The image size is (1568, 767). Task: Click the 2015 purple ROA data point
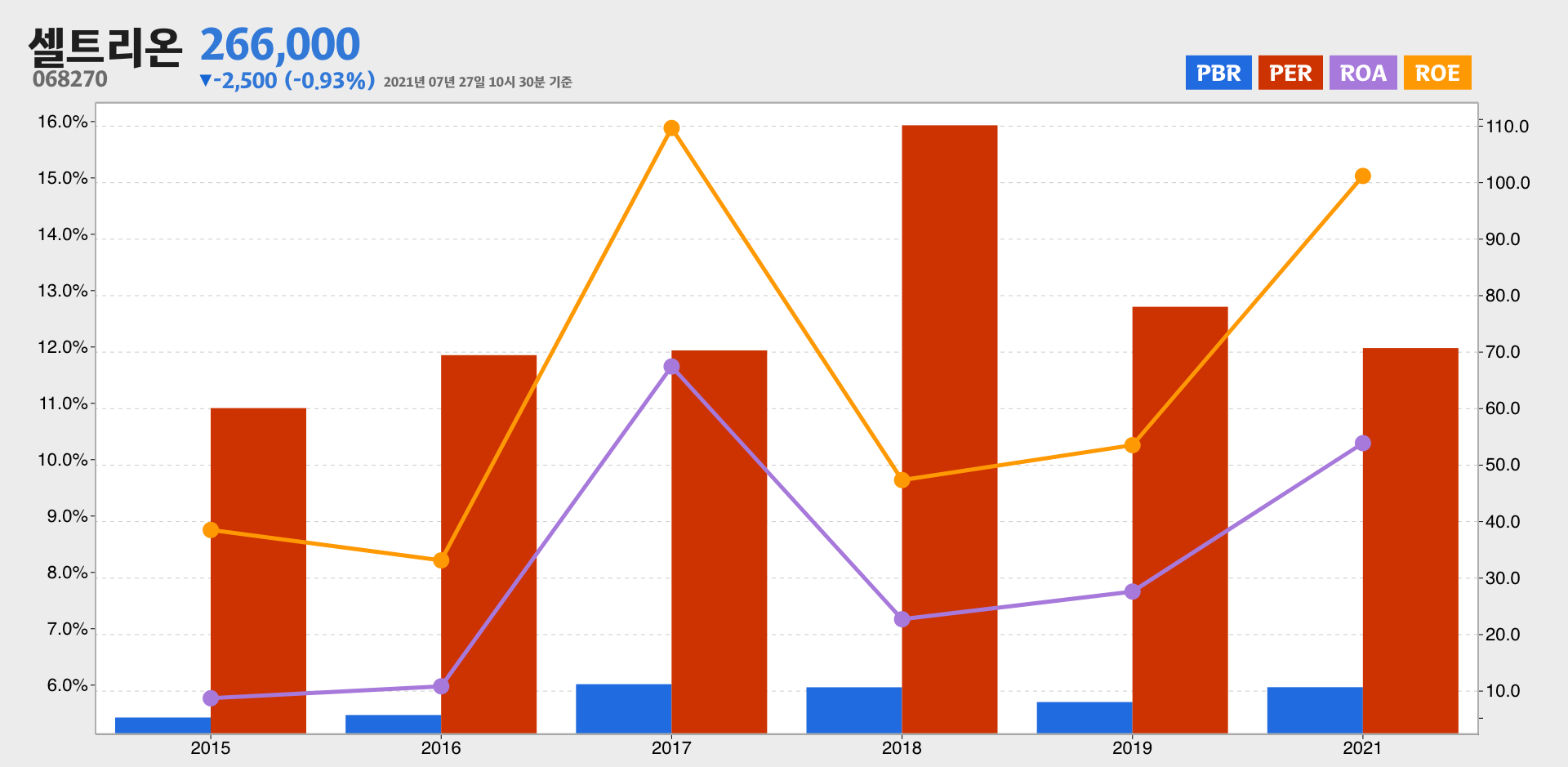pos(211,698)
